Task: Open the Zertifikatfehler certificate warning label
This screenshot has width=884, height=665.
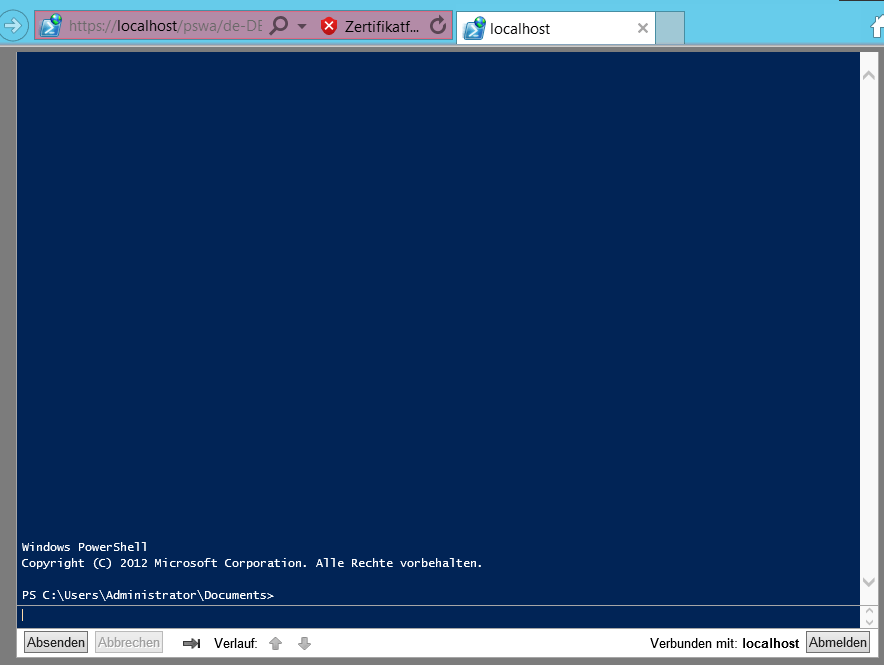Action: (381, 26)
